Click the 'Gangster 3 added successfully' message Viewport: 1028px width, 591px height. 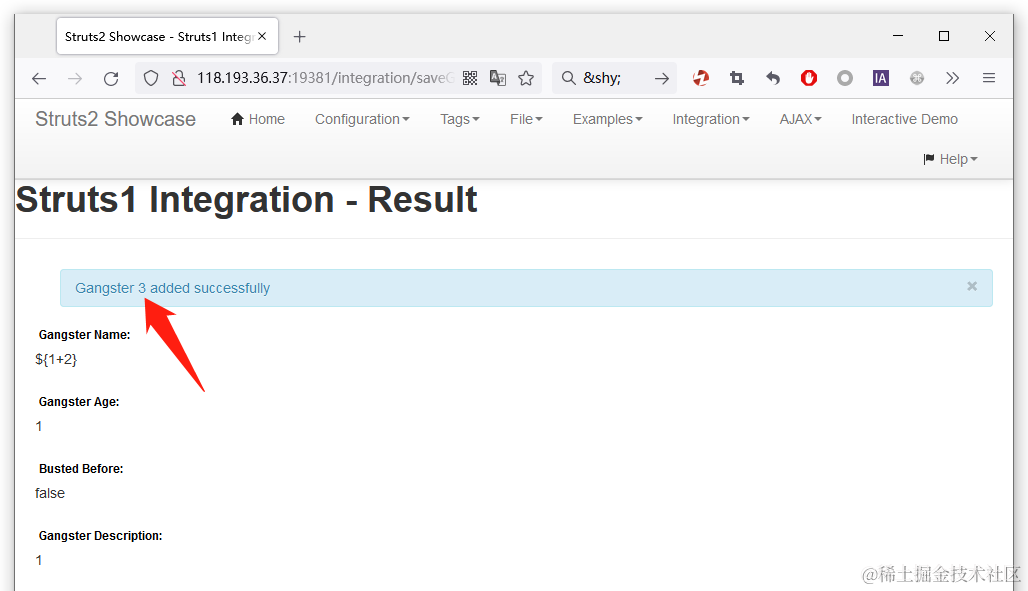click(172, 289)
